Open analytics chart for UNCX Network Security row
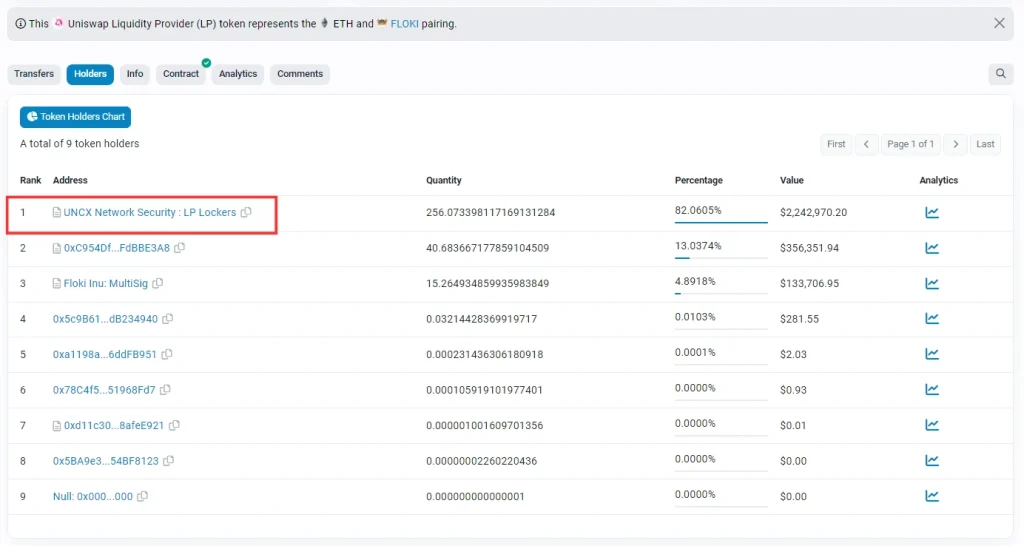Screen dimensions: 1024x546 [x=932, y=212]
